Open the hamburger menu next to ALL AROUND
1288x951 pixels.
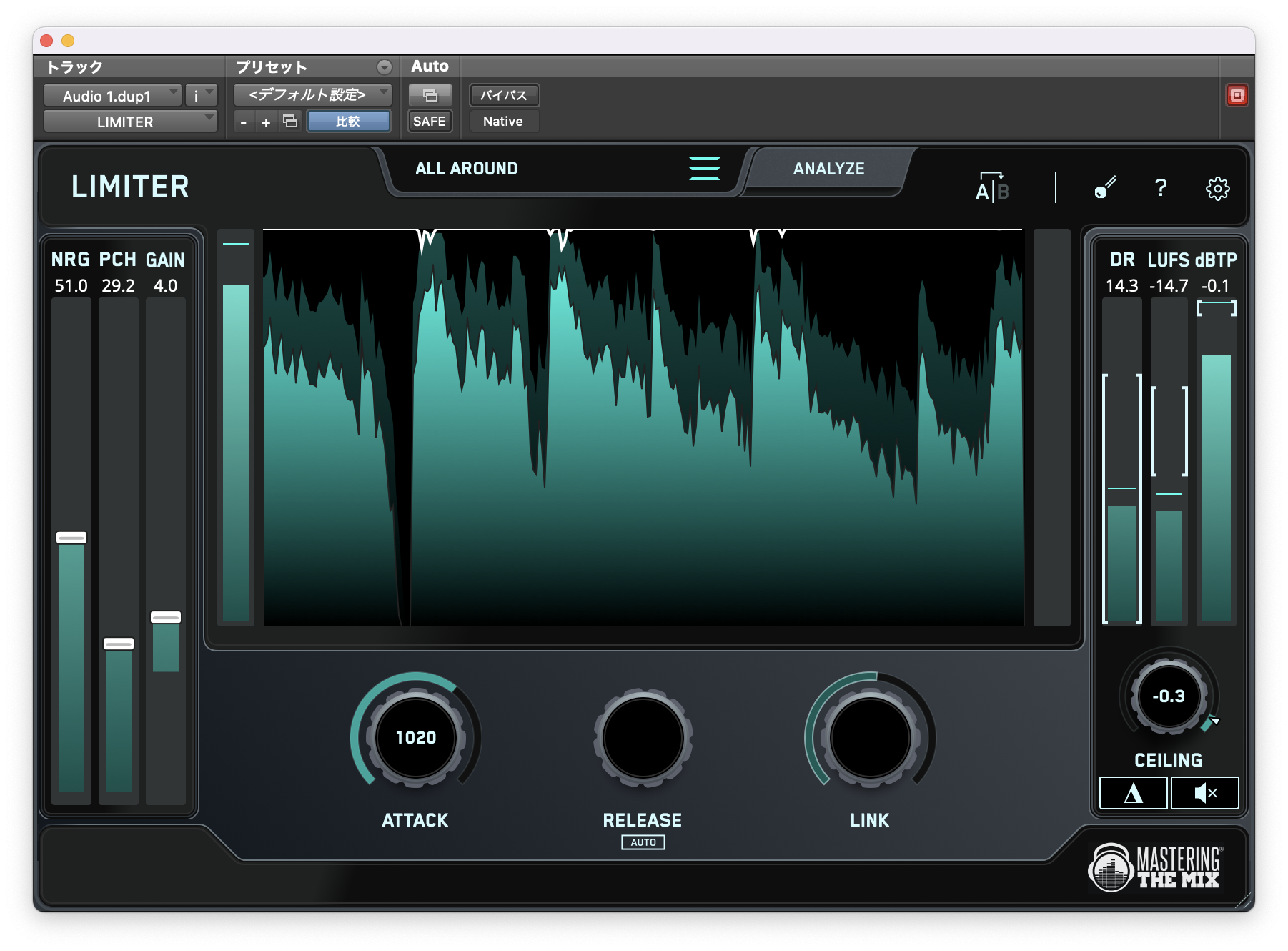point(705,169)
